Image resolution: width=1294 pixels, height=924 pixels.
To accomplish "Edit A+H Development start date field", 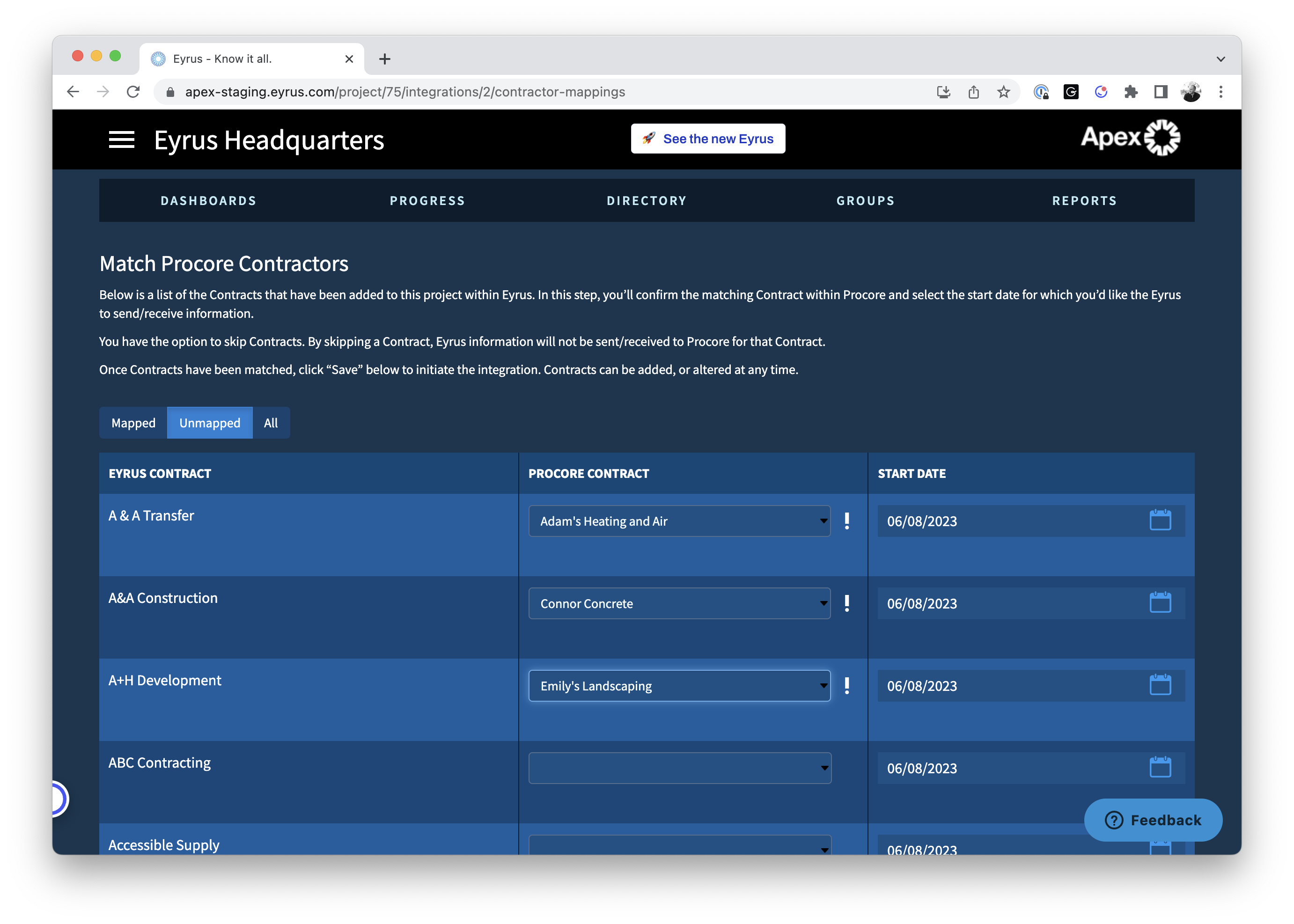I will coord(1031,686).
